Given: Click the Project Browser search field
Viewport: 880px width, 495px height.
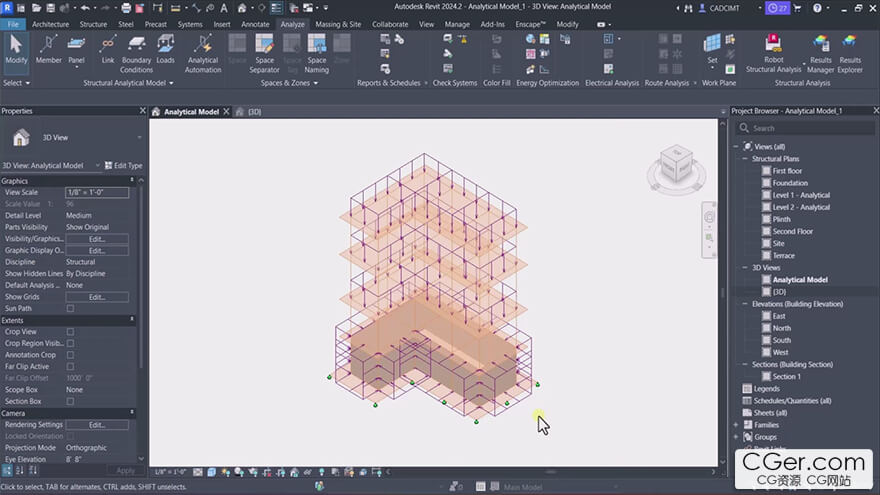Looking at the screenshot, I should coord(805,129).
